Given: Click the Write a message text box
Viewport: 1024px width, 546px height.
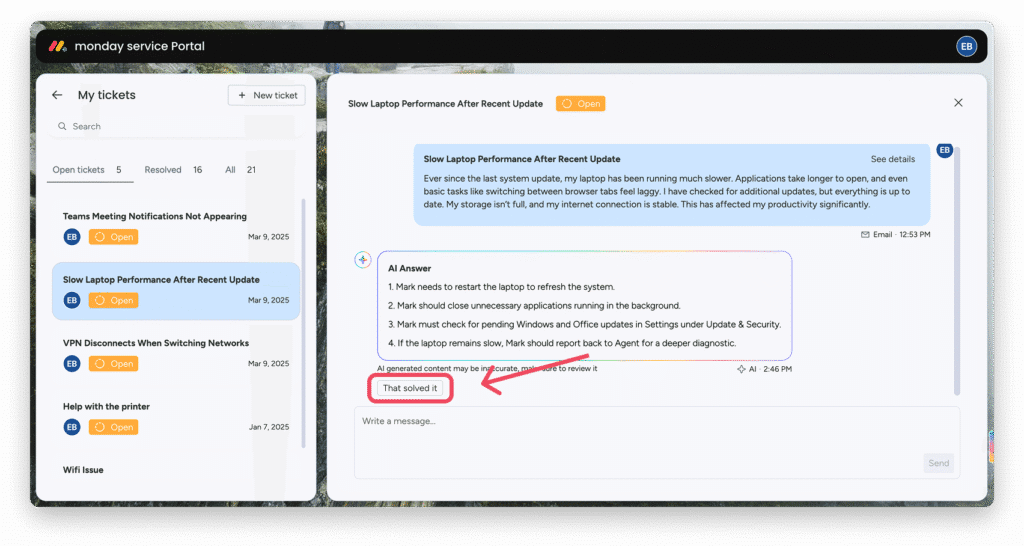Looking at the screenshot, I should (x=657, y=443).
